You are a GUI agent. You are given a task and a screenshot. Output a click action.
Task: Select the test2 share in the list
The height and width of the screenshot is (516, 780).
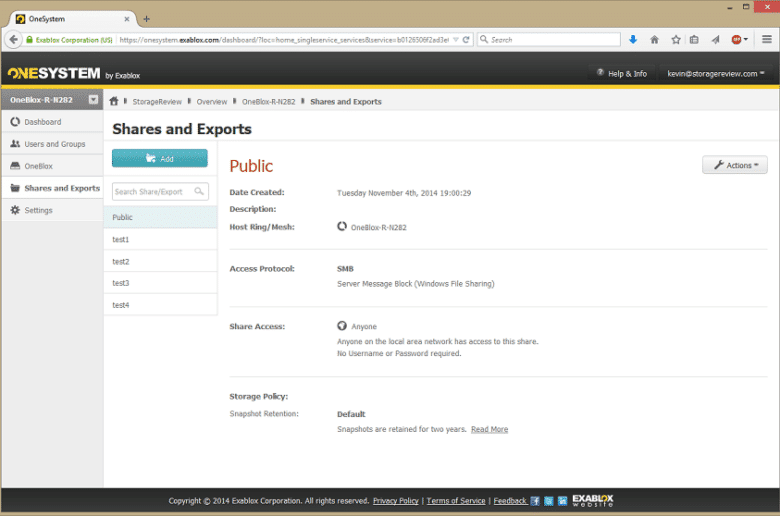click(x=161, y=261)
